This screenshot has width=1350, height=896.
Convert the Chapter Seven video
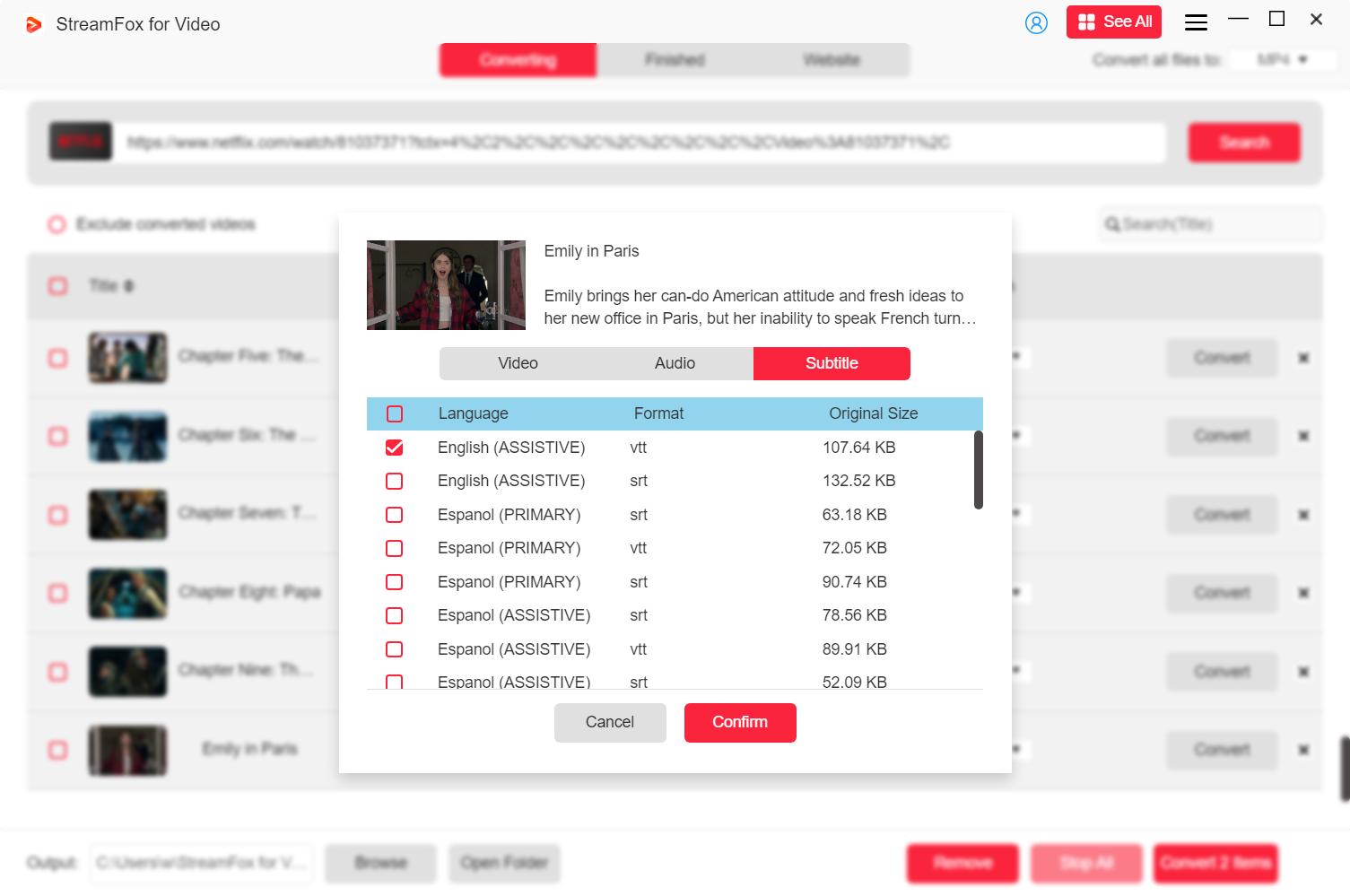click(1222, 515)
